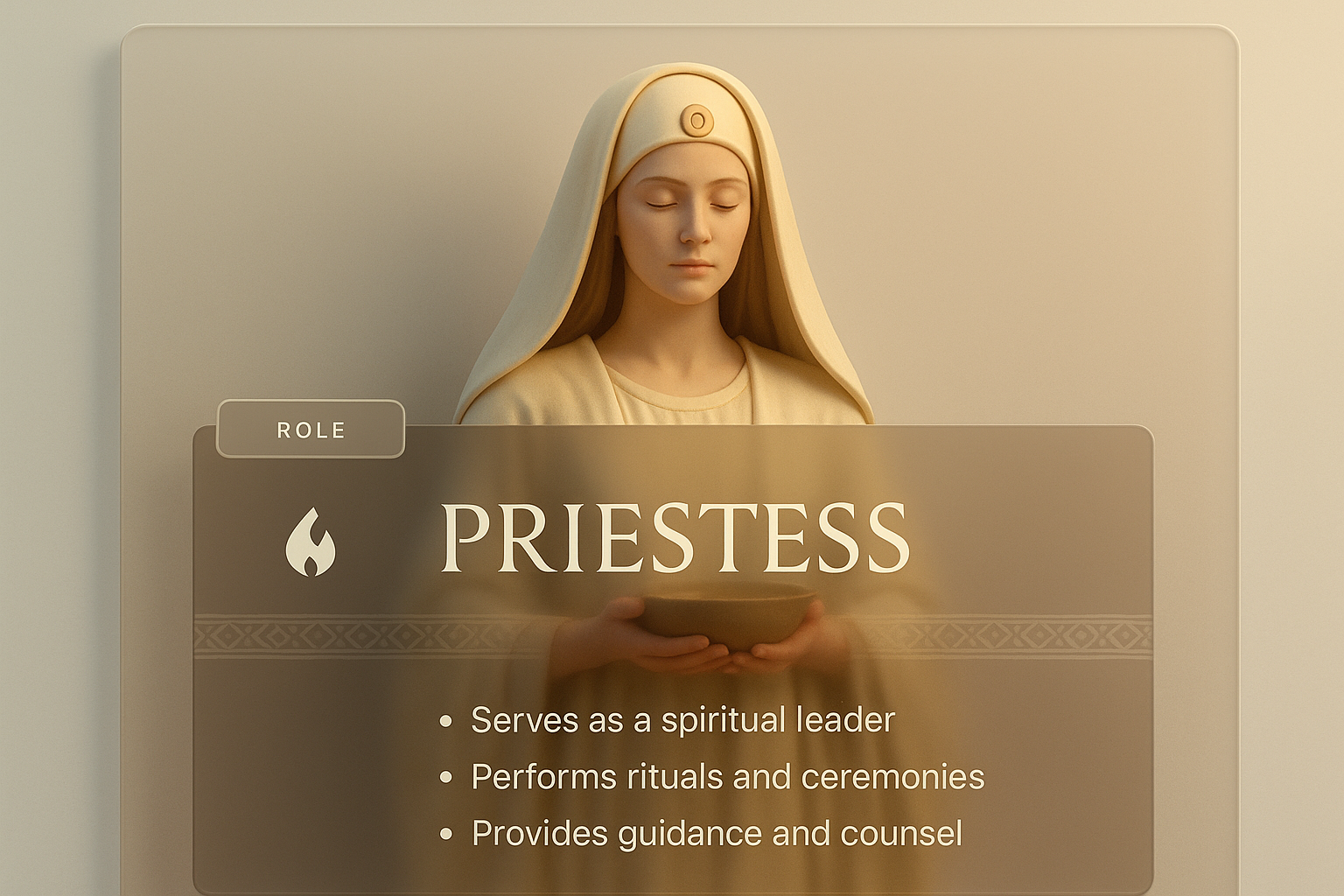Select the bullet dot before 'Serves as a spiritual leader'
Image resolution: width=1344 pixels, height=896 pixels.
click(446, 722)
